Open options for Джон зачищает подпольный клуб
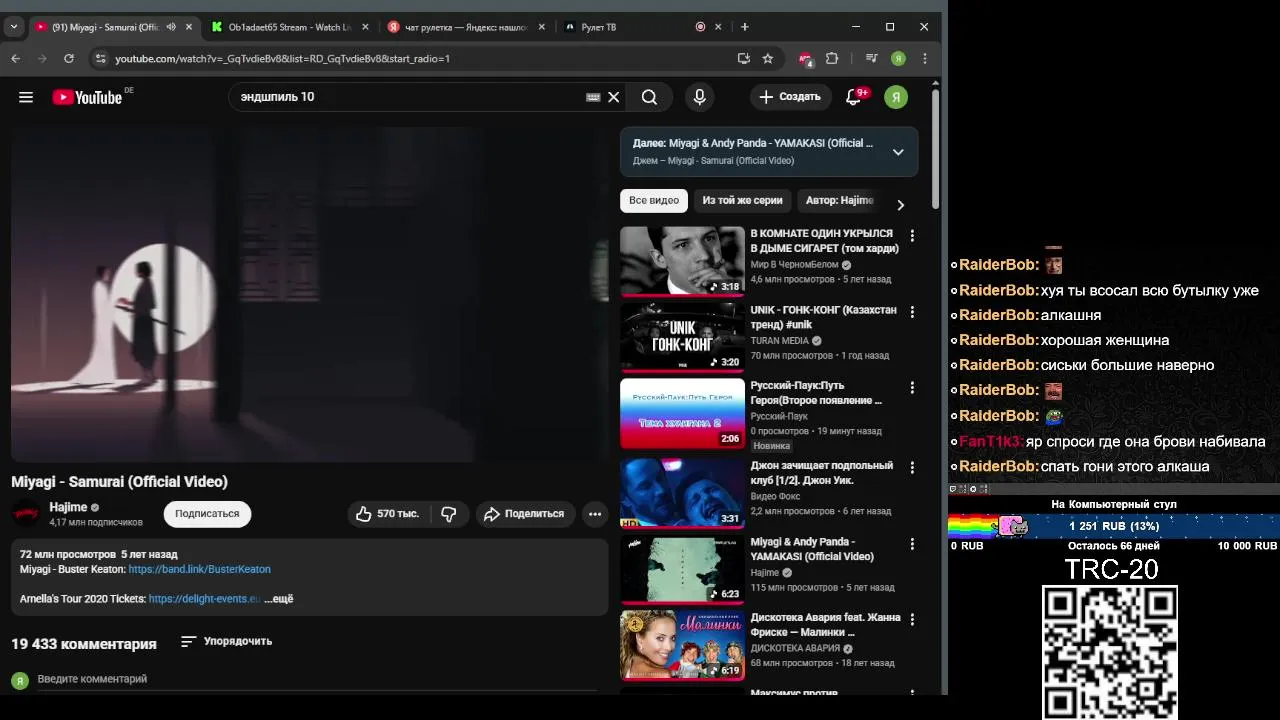The image size is (1280, 720). point(912,467)
